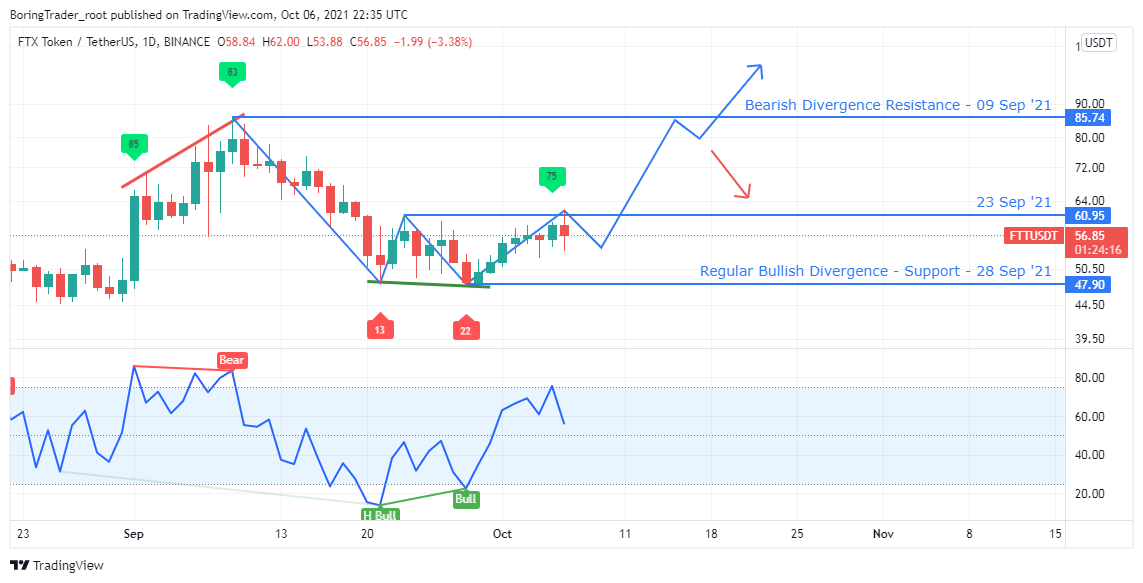The height and width of the screenshot is (583, 1143).
Task: Click the Oct label on the time axis
Action: (502, 534)
